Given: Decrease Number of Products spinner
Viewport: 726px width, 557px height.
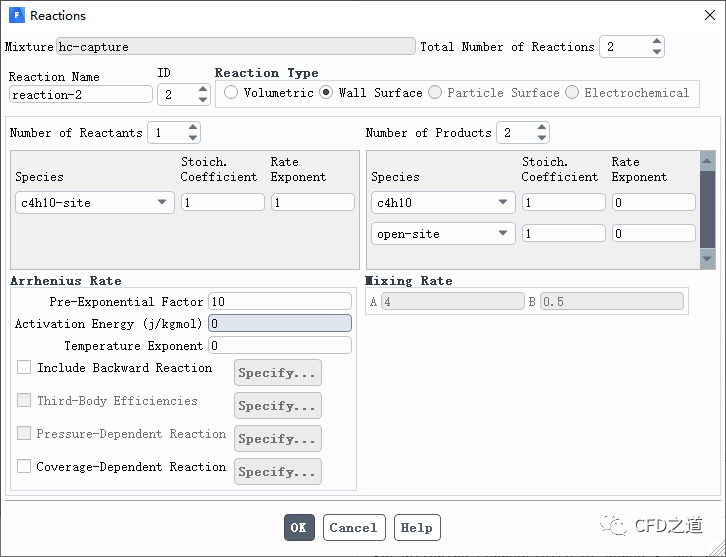Looking at the screenshot, I should tap(541, 138).
